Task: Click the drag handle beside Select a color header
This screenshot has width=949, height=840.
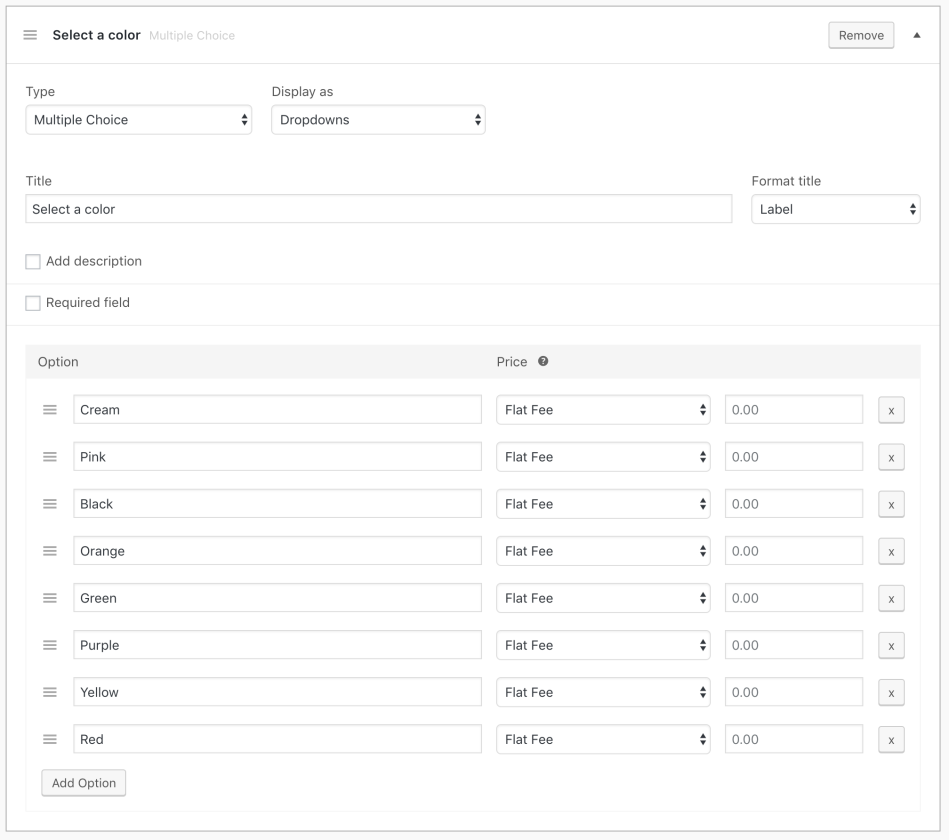Action: coord(30,35)
